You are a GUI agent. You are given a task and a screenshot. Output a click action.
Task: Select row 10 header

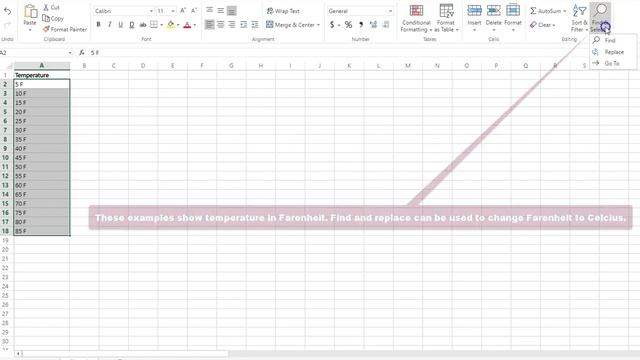(5, 158)
